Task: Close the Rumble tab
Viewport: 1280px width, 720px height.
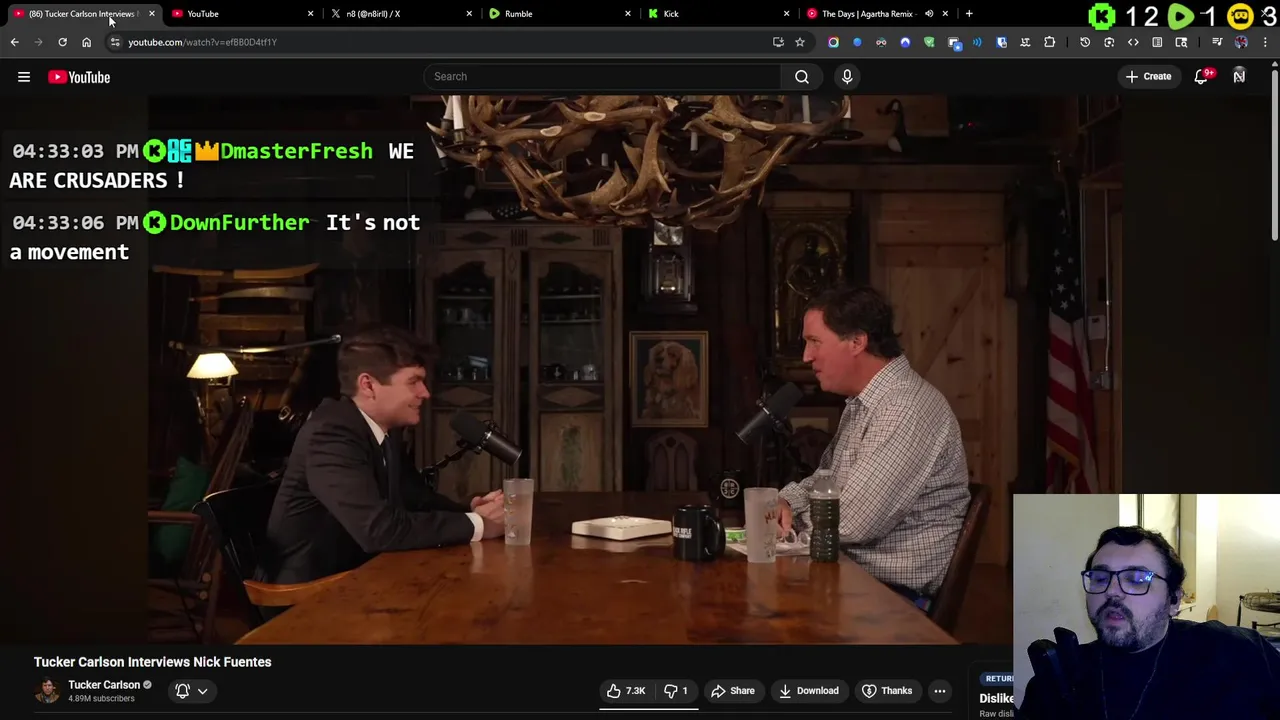Action: tap(628, 14)
